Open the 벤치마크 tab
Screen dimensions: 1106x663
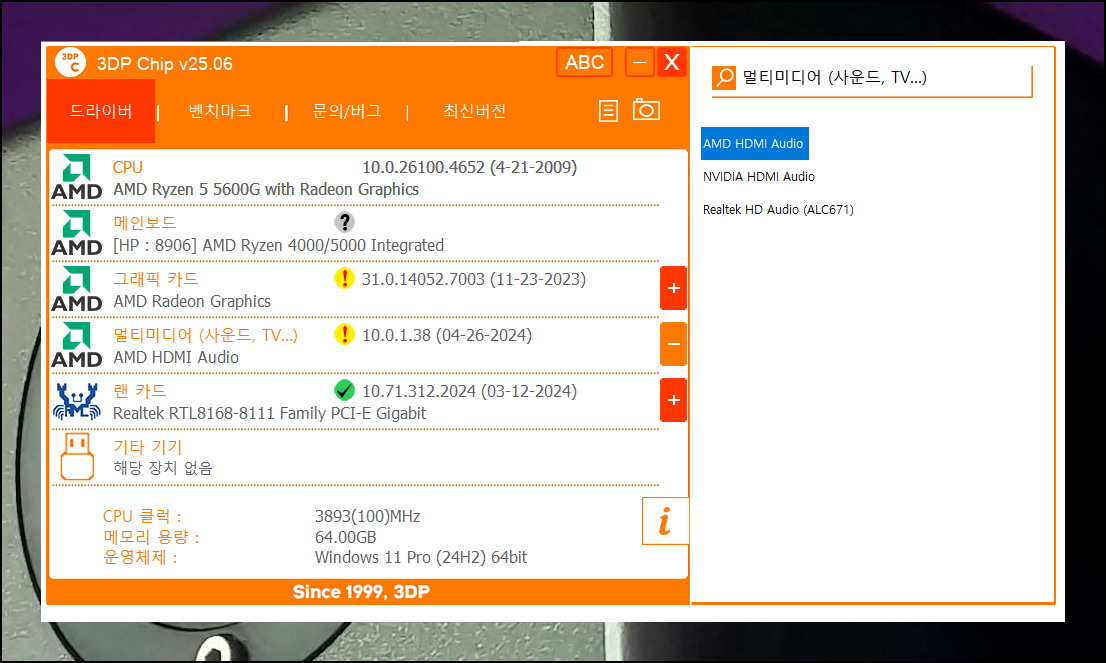coord(219,111)
